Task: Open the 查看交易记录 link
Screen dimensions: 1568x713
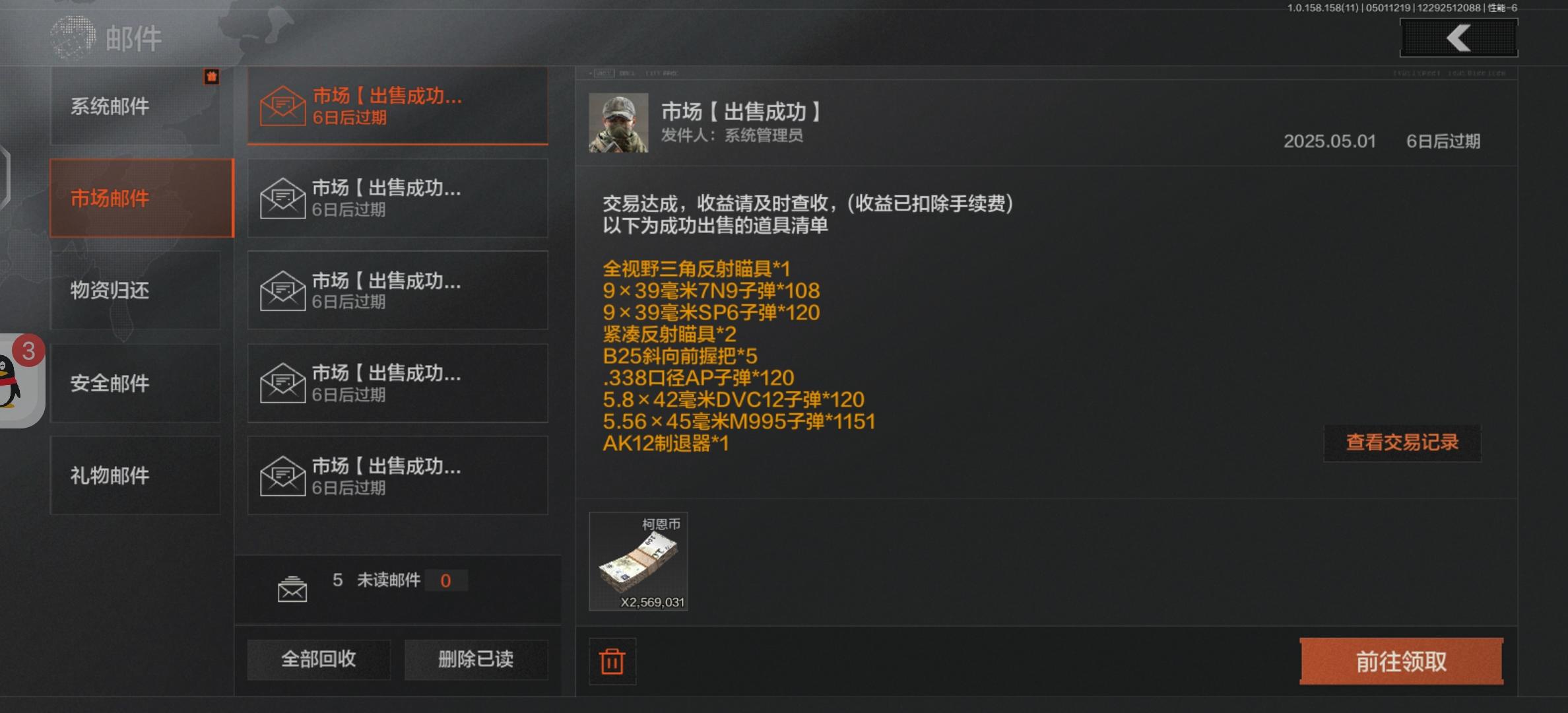Action: [x=1402, y=442]
